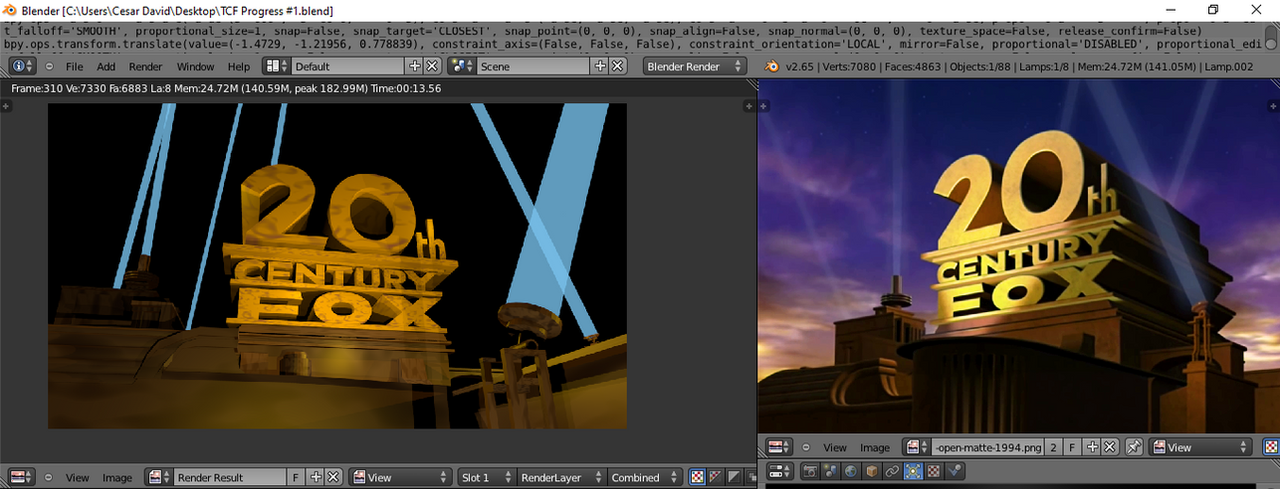Image resolution: width=1280 pixels, height=489 pixels.
Task: Unlink the Render Result image
Action: (x=333, y=477)
